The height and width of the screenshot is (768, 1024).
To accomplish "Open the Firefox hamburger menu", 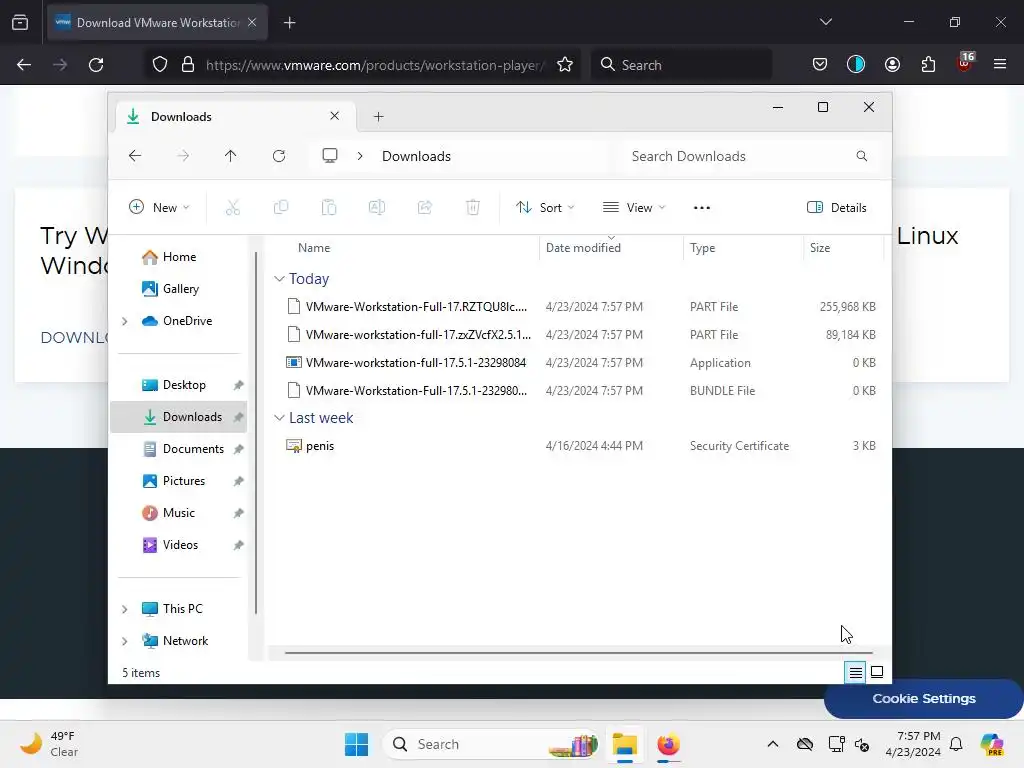I will coord(1000,64).
